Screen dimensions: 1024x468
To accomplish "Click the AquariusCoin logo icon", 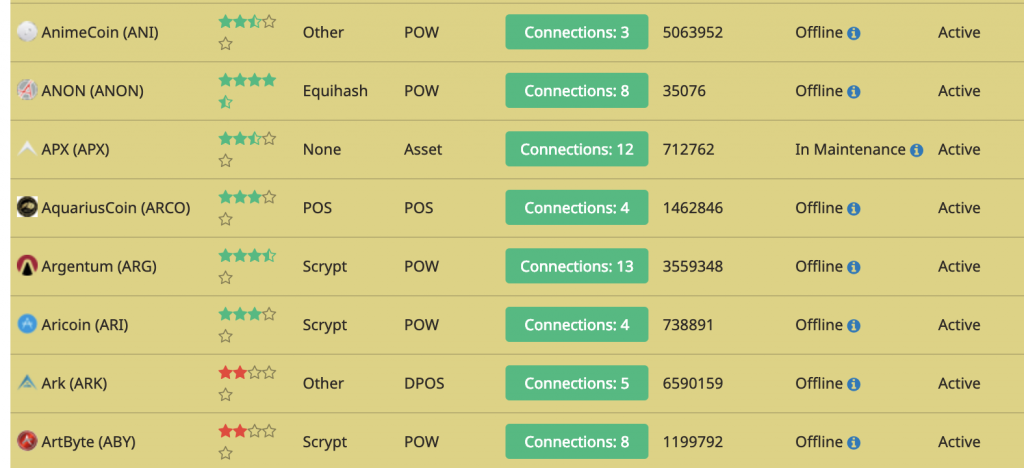I will coord(27,208).
